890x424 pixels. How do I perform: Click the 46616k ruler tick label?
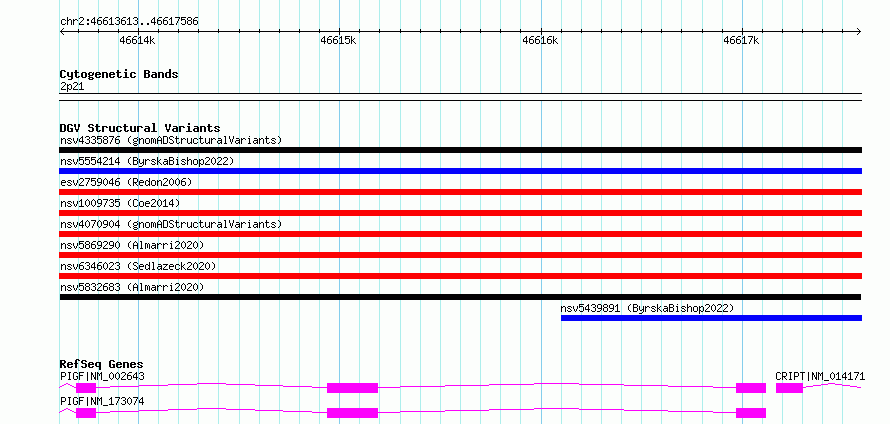tap(540, 40)
